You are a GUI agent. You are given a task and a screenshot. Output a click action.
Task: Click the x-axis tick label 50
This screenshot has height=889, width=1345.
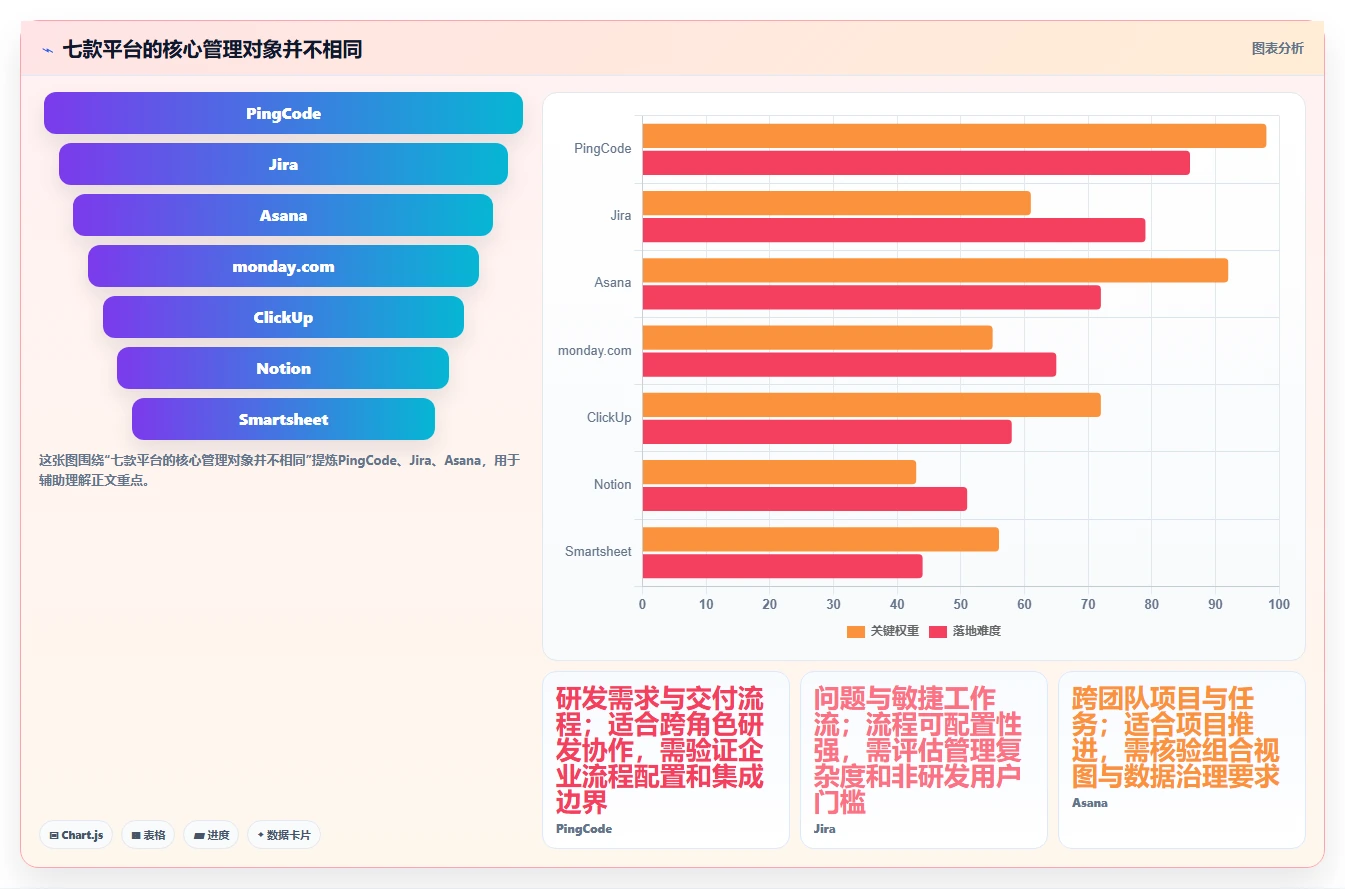click(960, 604)
